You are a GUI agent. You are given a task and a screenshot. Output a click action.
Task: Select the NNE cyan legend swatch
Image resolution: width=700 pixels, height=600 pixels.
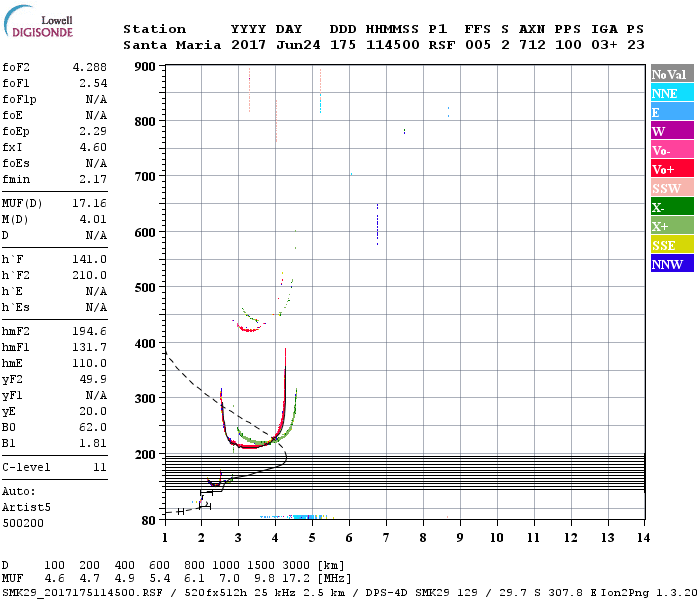[672, 92]
